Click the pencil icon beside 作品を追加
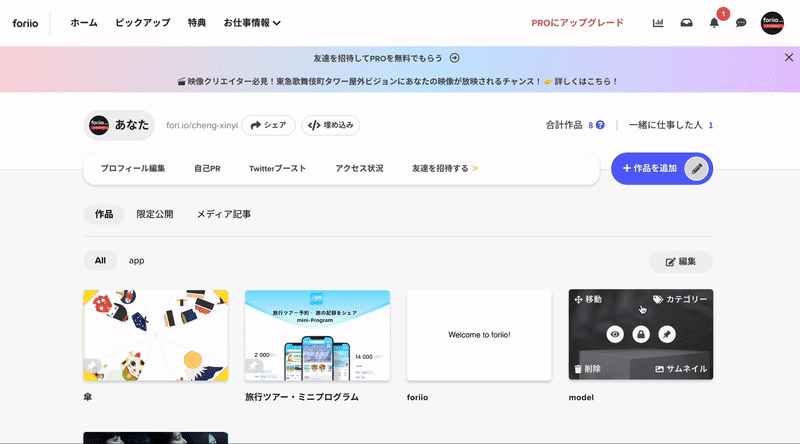 coord(698,169)
